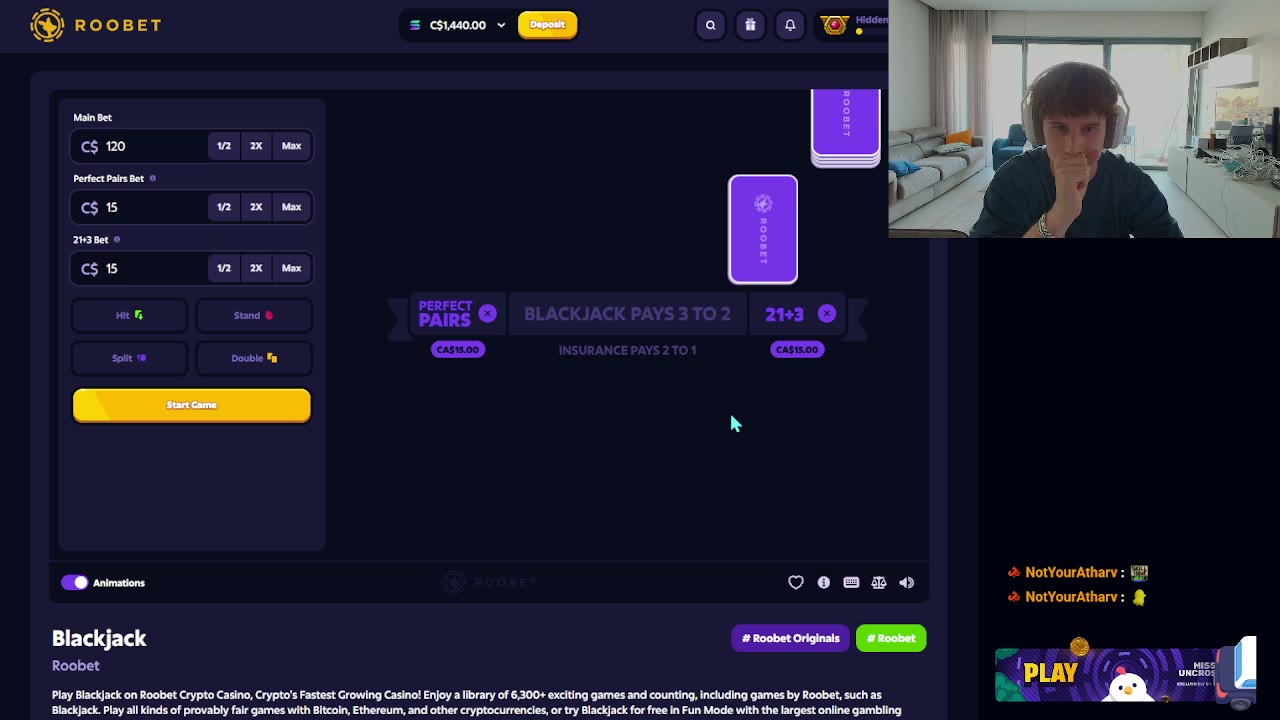Click the PLAY chicken game banner
Screen dimensions: 1280x720
(1125, 675)
